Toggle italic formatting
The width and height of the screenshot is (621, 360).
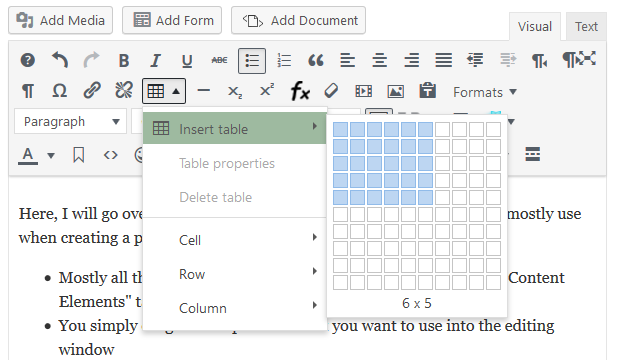point(155,61)
